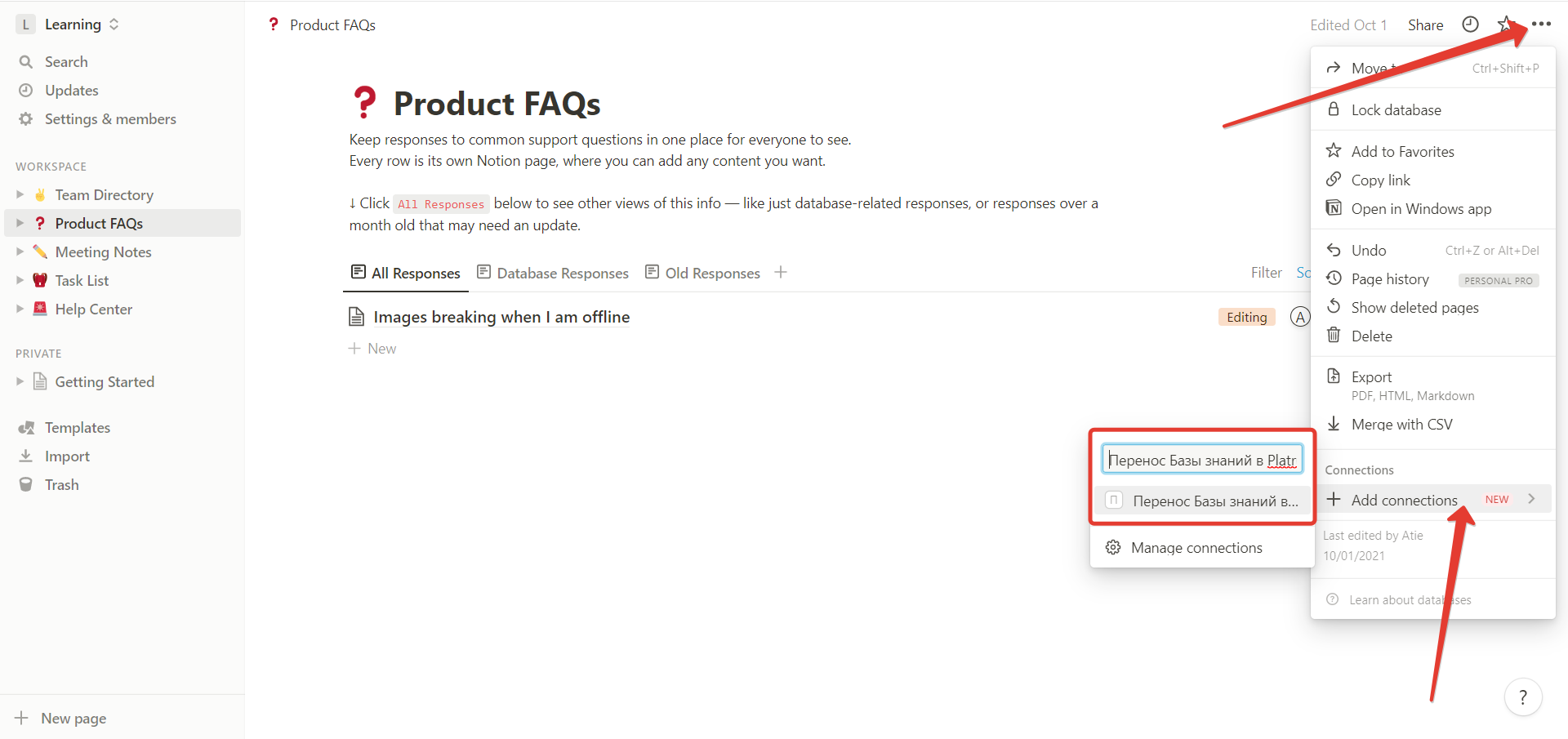
Task: Select Lock database from the menu
Action: (x=1396, y=110)
